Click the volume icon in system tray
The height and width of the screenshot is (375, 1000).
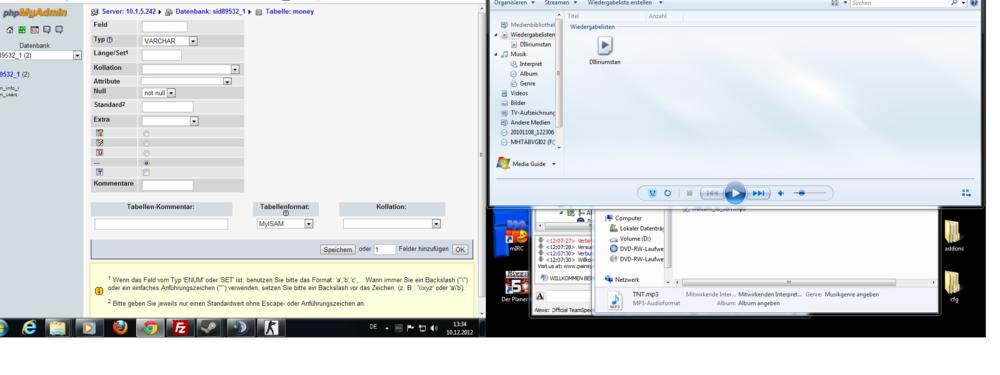pyautogui.click(x=434, y=328)
